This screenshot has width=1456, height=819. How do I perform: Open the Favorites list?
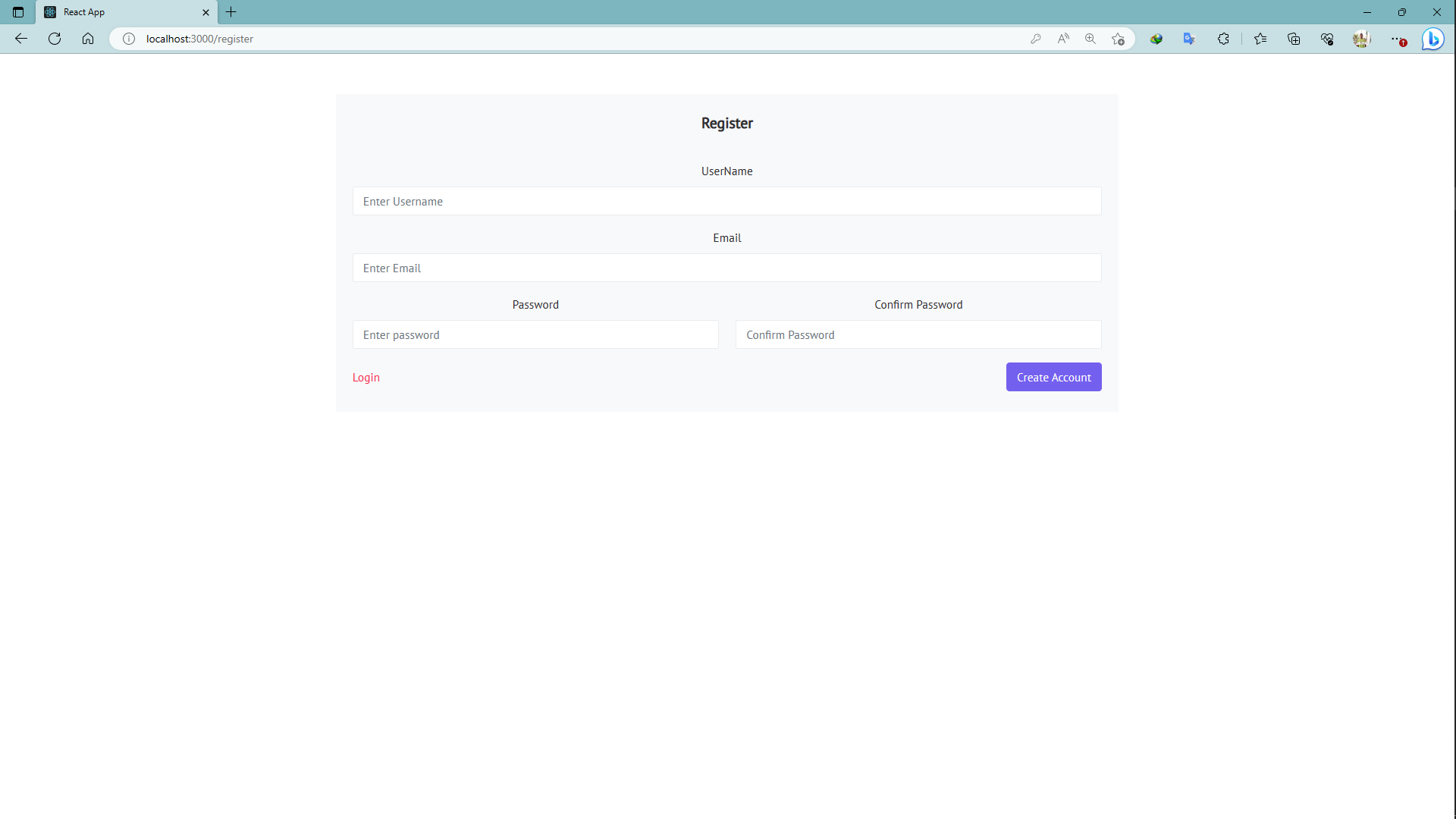pos(1260,39)
